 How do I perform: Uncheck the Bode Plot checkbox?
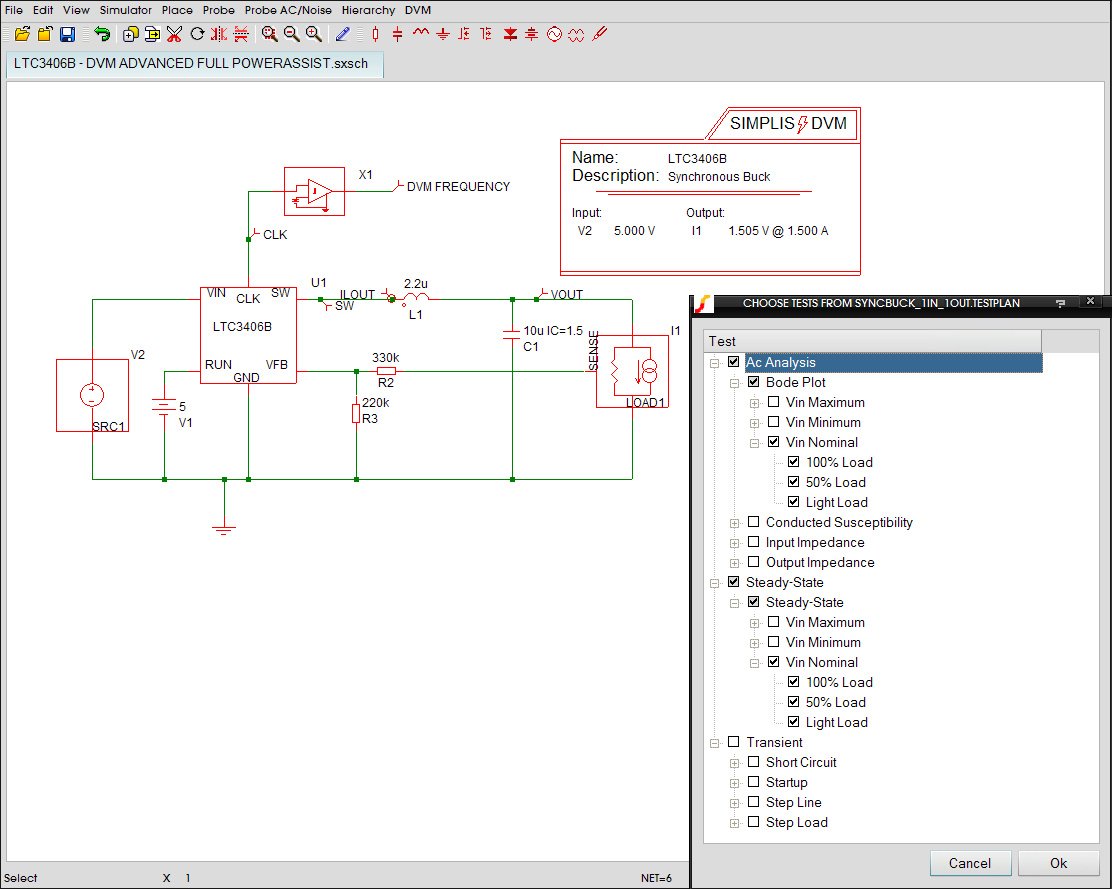(754, 382)
